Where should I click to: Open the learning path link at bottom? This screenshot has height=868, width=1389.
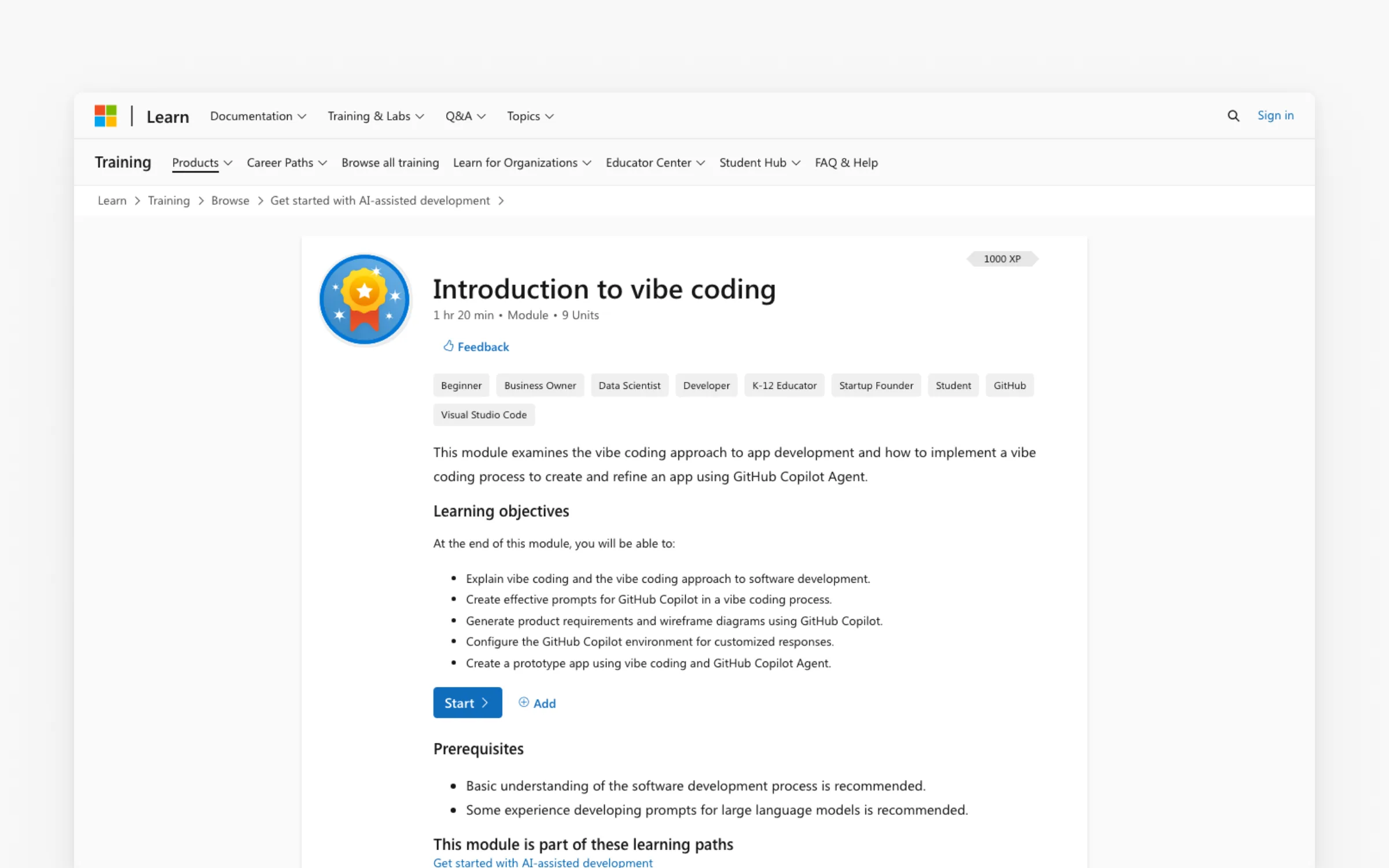pyautogui.click(x=543, y=862)
